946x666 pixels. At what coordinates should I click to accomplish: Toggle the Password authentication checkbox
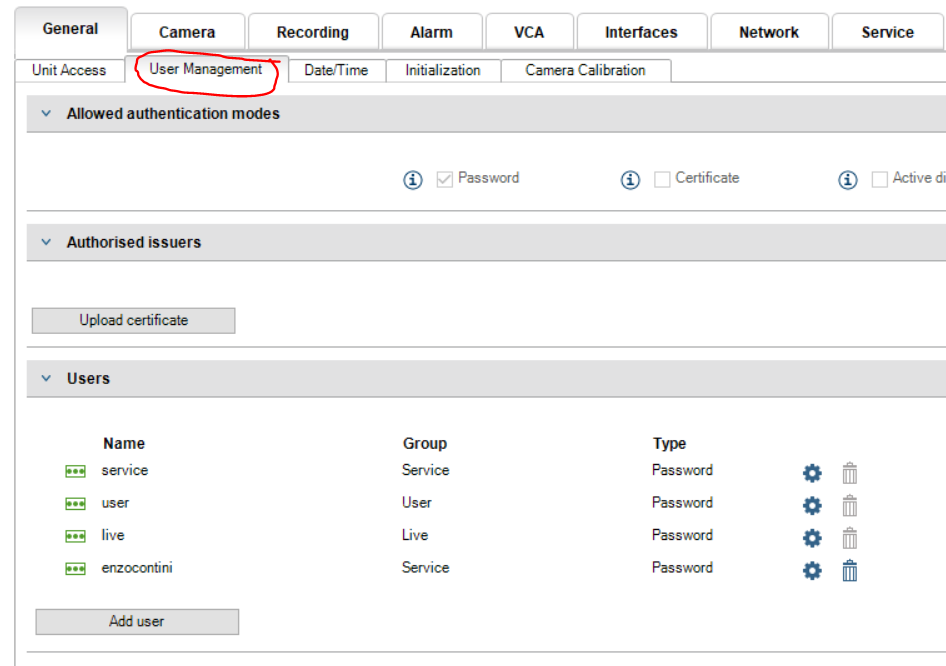click(x=445, y=179)
